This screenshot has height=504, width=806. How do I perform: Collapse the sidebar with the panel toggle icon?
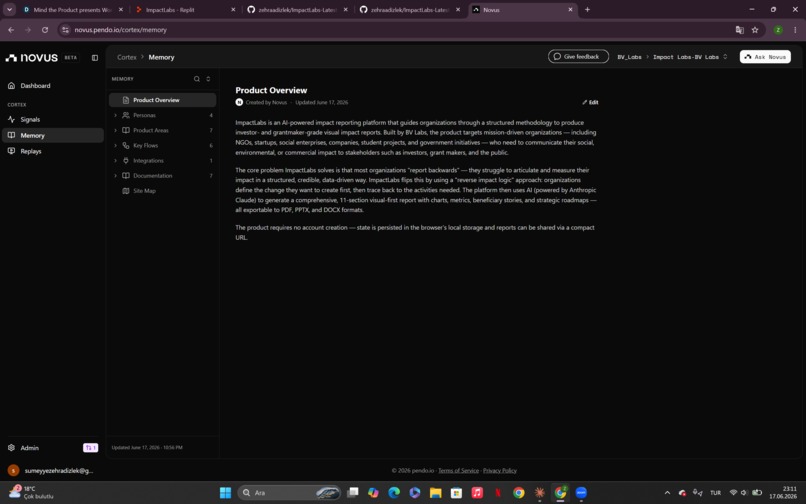click(x=95, y=58)
